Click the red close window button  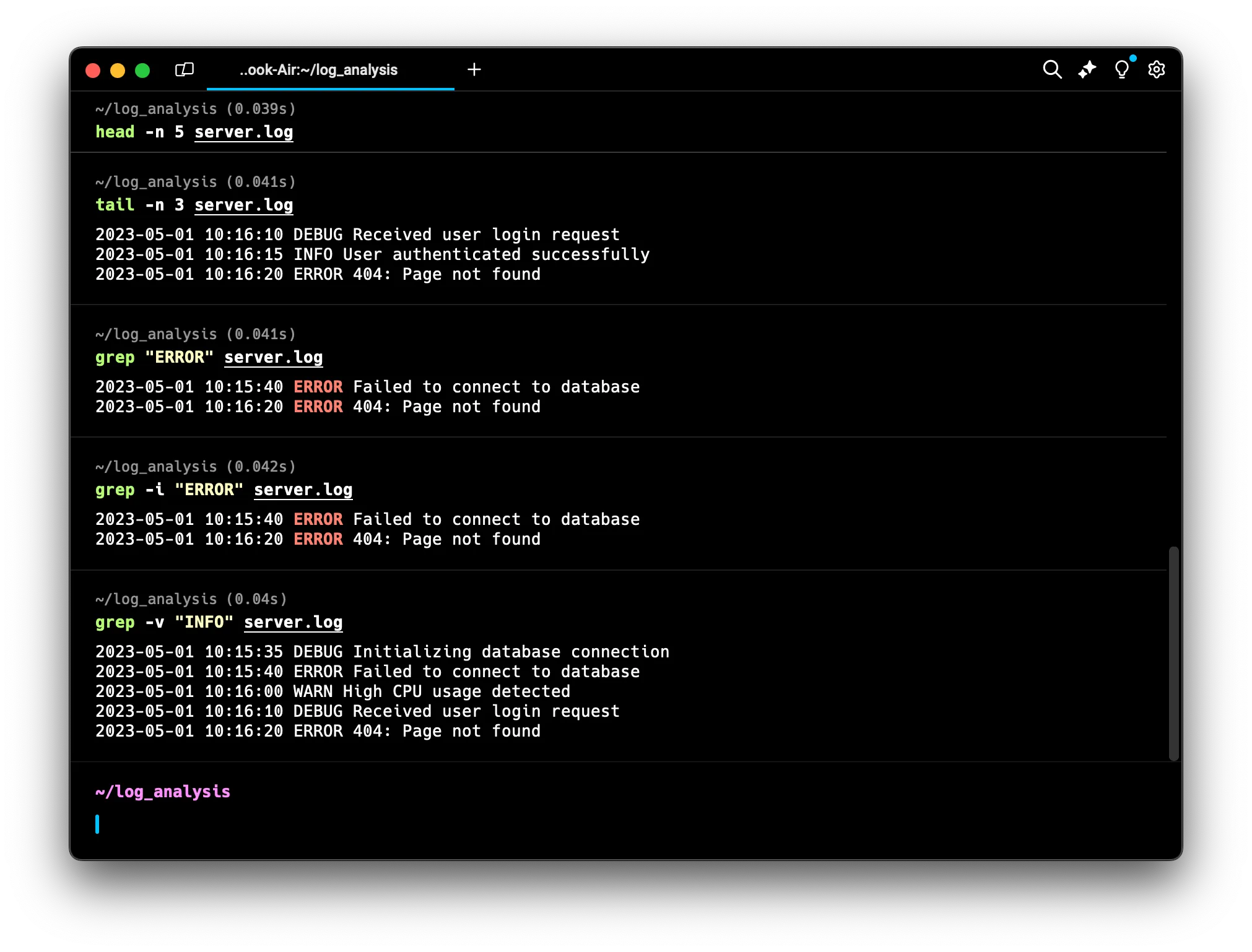click(93, 71)
